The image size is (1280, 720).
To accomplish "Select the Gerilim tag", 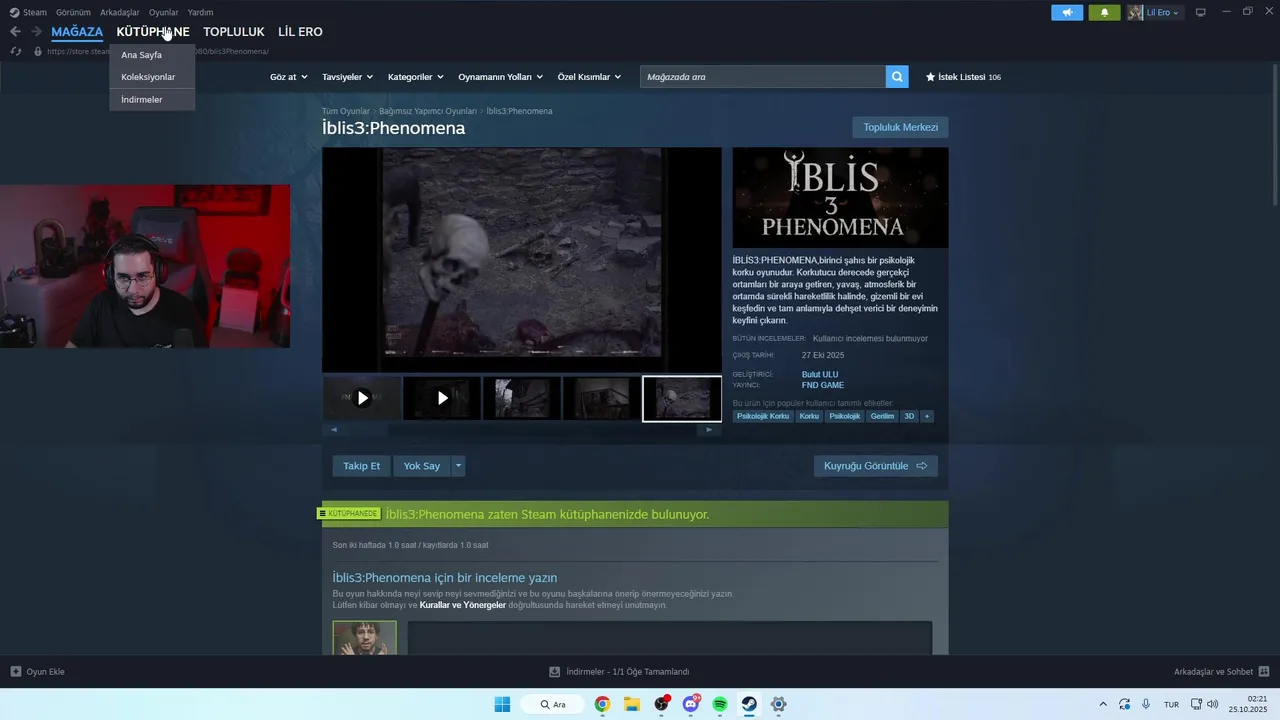I will click(x=882, y=416).
